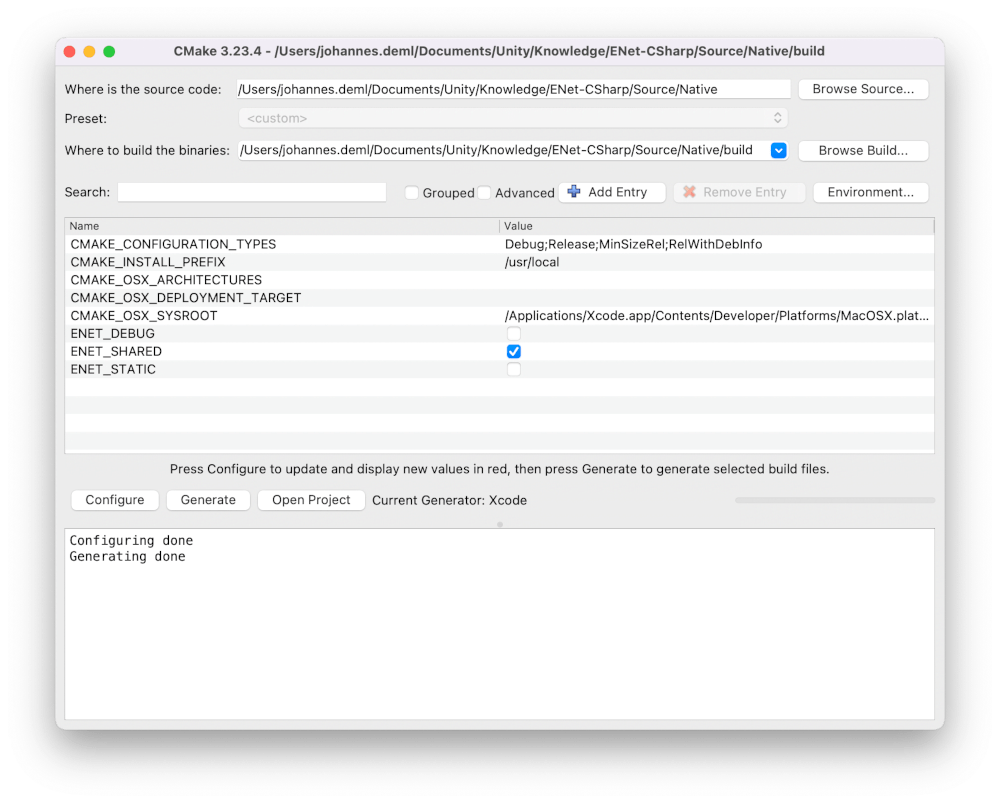This screenshot has width=1000, height=803.
Task: Click the Browse Source button
Action: 863,89
